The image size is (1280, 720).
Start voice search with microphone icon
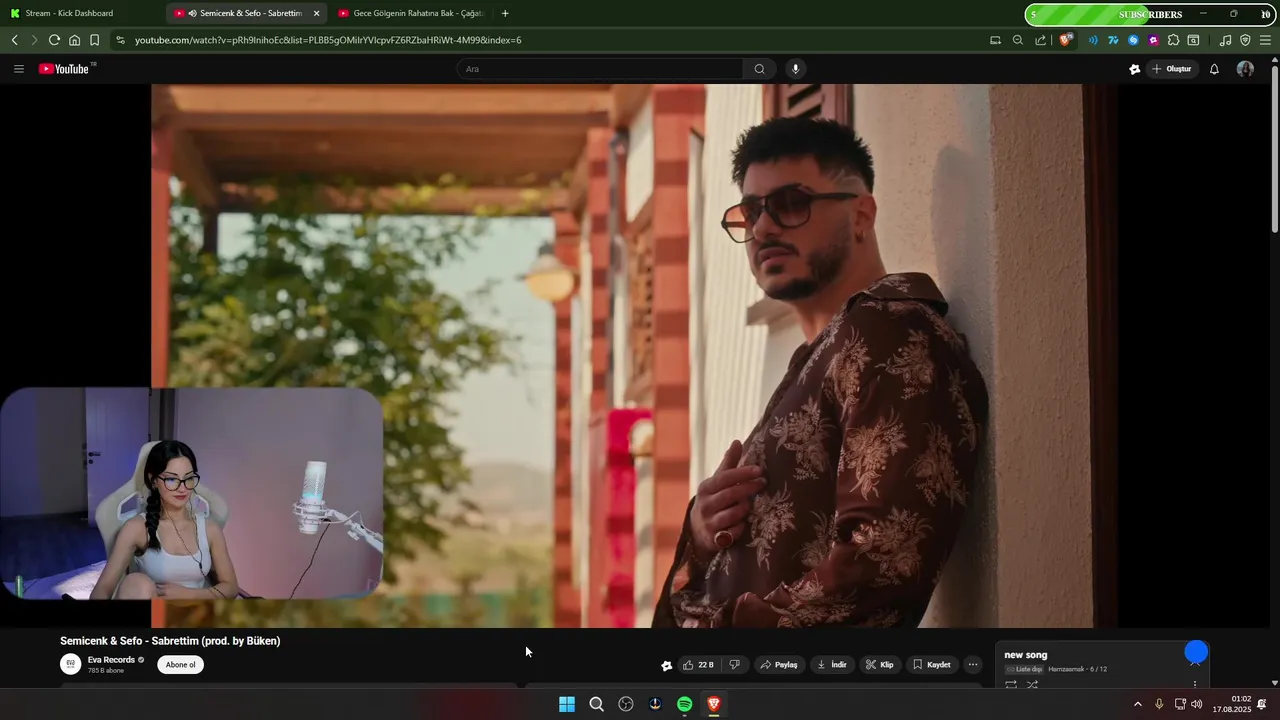pos(795,69)
